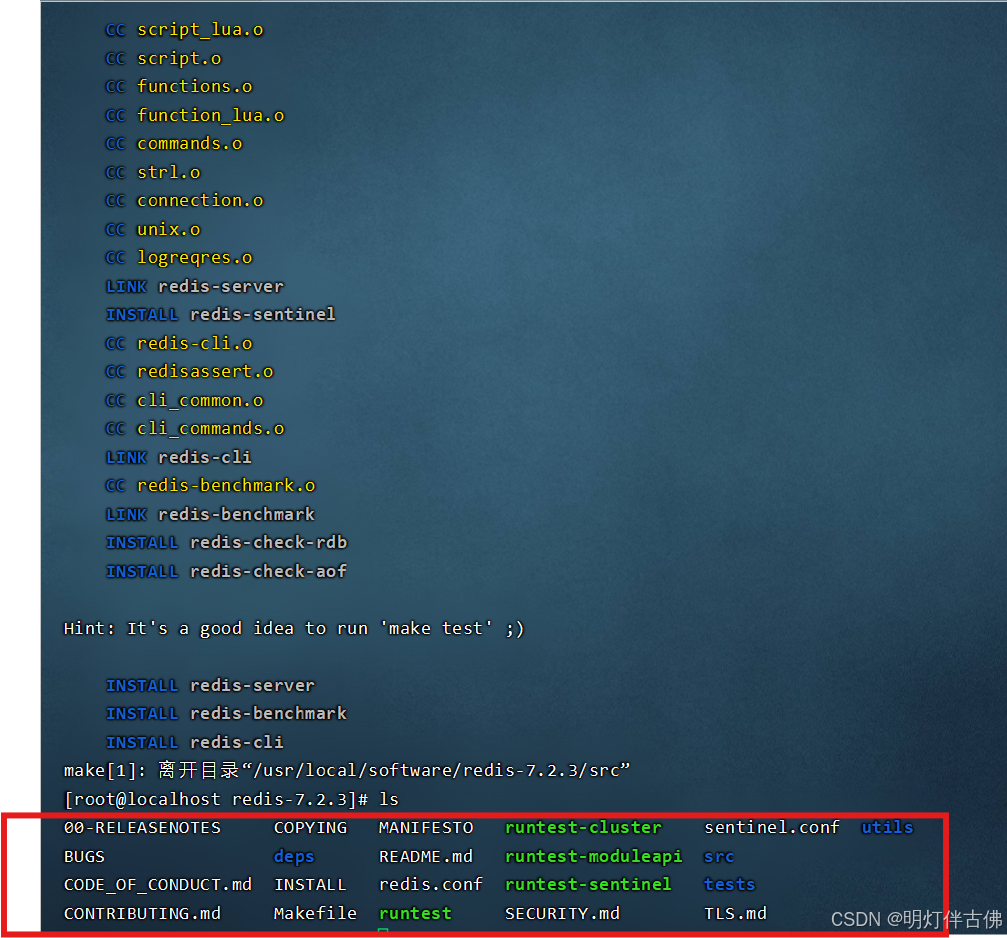
Task: Click LINK redis-benchmark line
Action: click(x=210, y=514)
